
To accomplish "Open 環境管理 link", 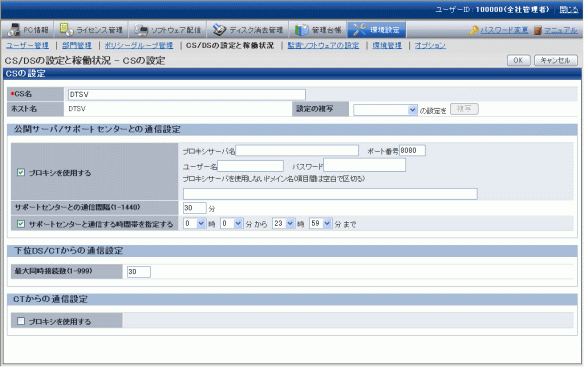I will tap(387, 45).
